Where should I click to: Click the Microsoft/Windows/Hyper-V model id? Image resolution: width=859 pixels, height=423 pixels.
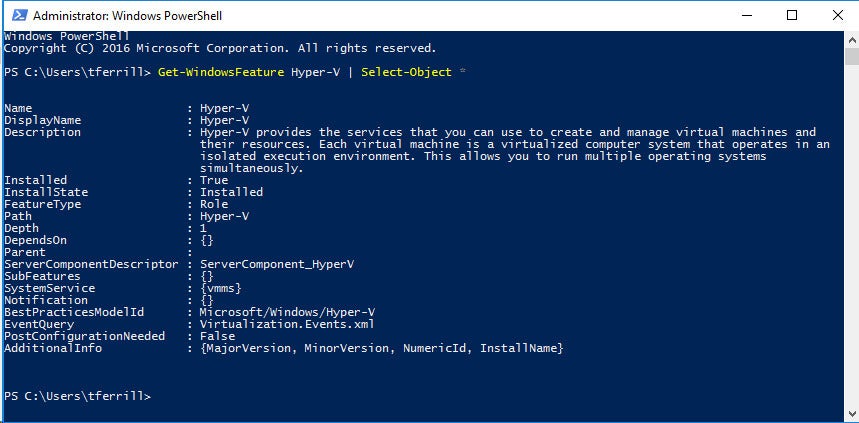point(288,312)
